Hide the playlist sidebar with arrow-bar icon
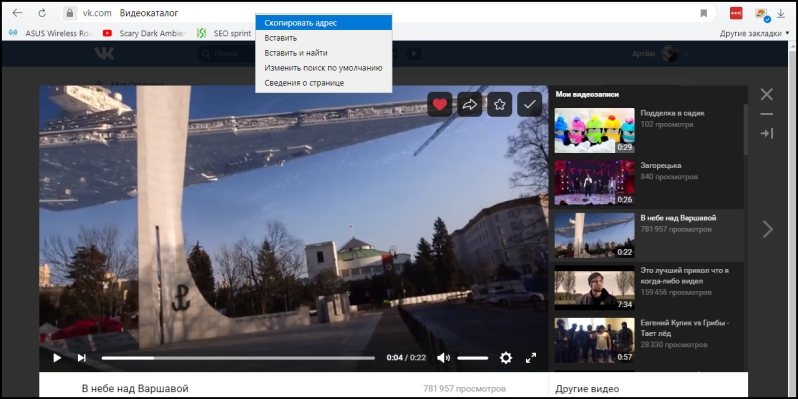Viewport: 798px width, 399px height. [x=767, y=133]
